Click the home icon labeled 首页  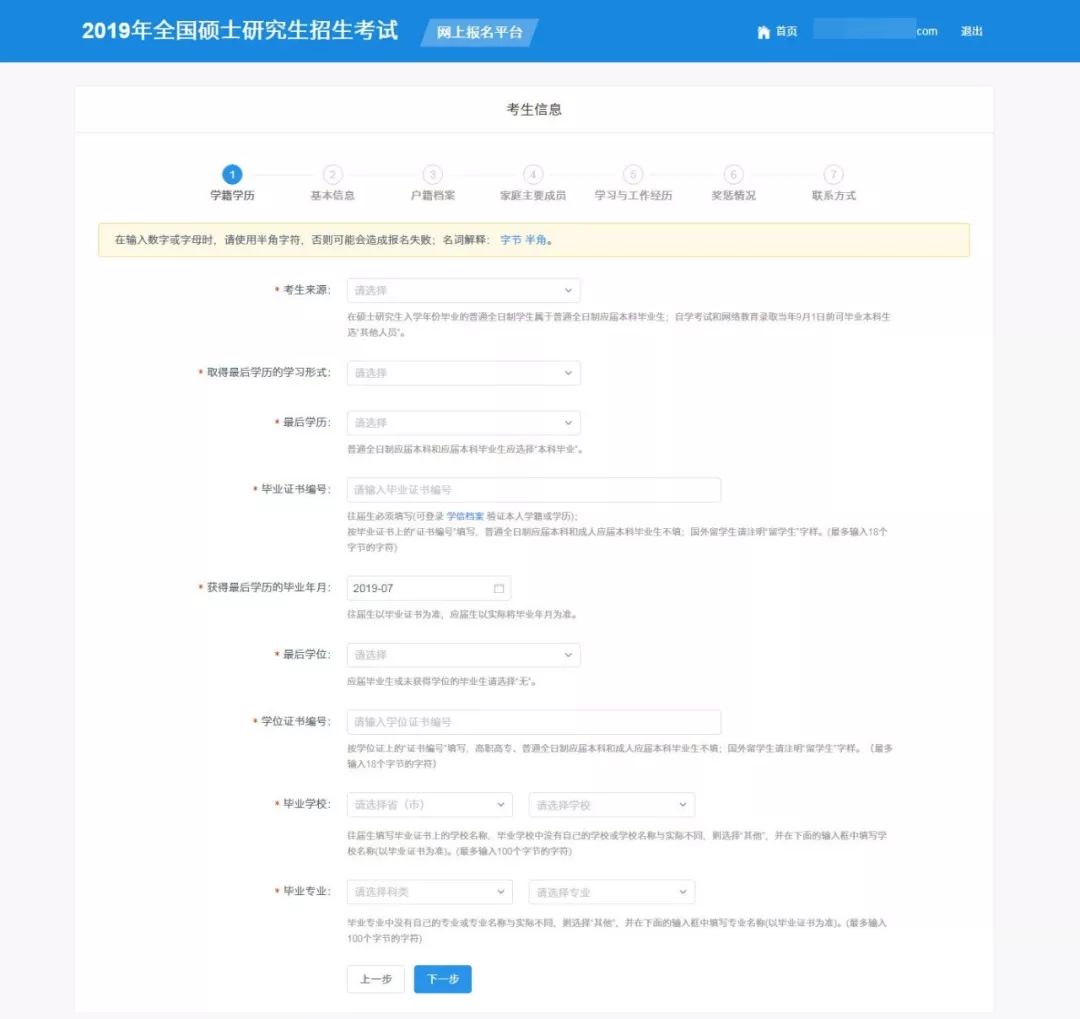(x=764, y=32)
